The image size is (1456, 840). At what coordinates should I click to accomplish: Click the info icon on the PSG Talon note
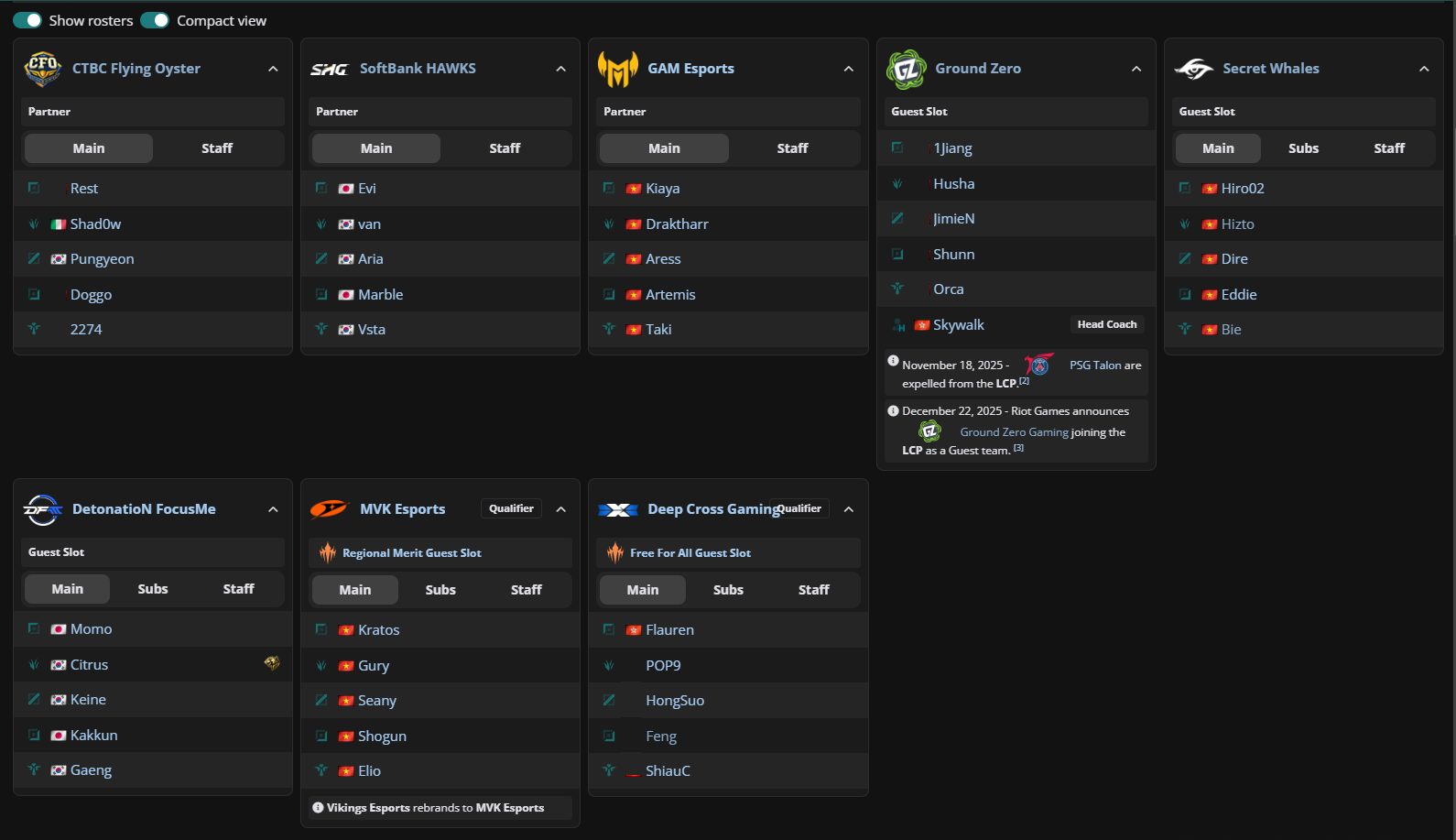tap(893, 361)
